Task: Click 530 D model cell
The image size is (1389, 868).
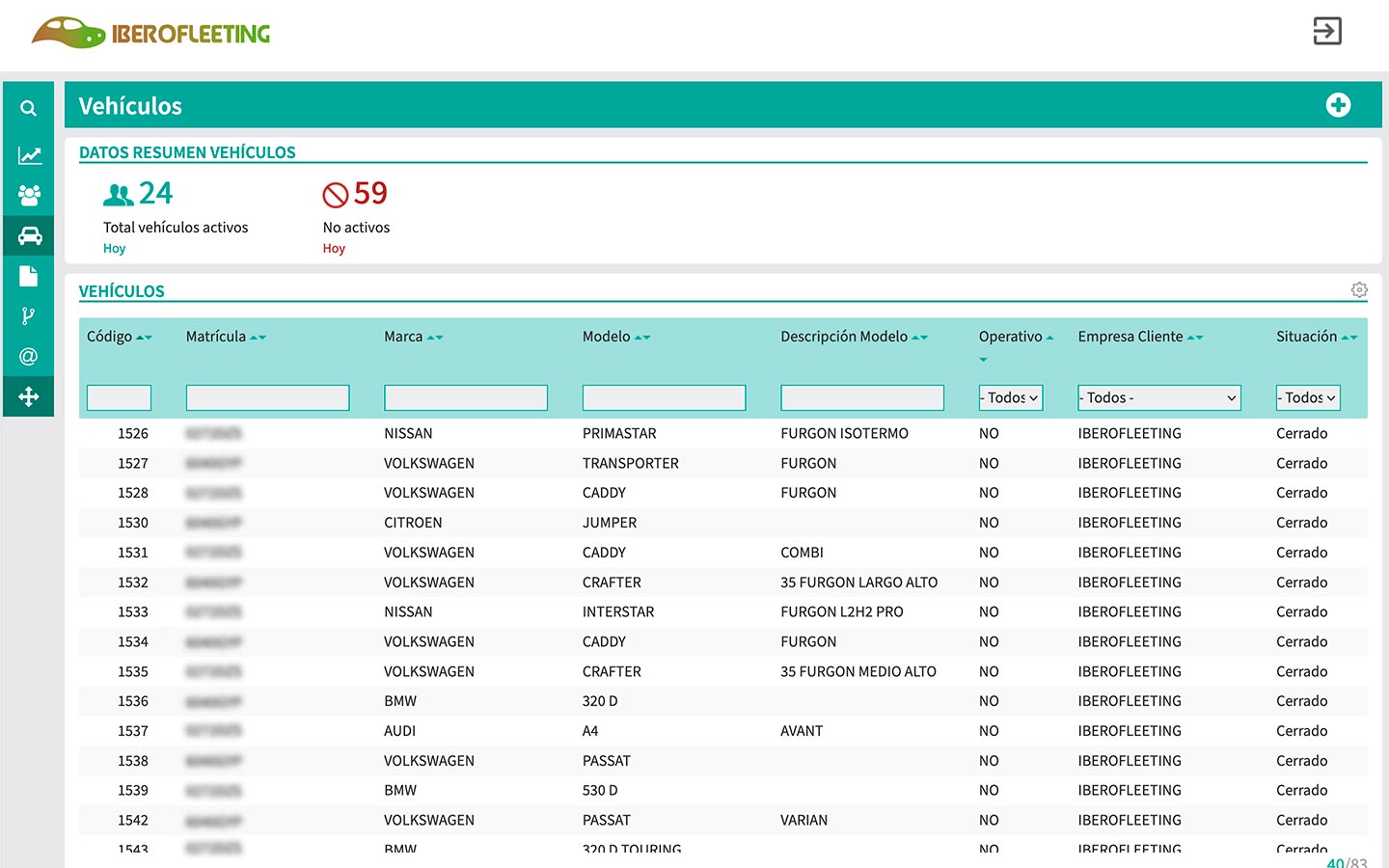Action: click(600, 790)
